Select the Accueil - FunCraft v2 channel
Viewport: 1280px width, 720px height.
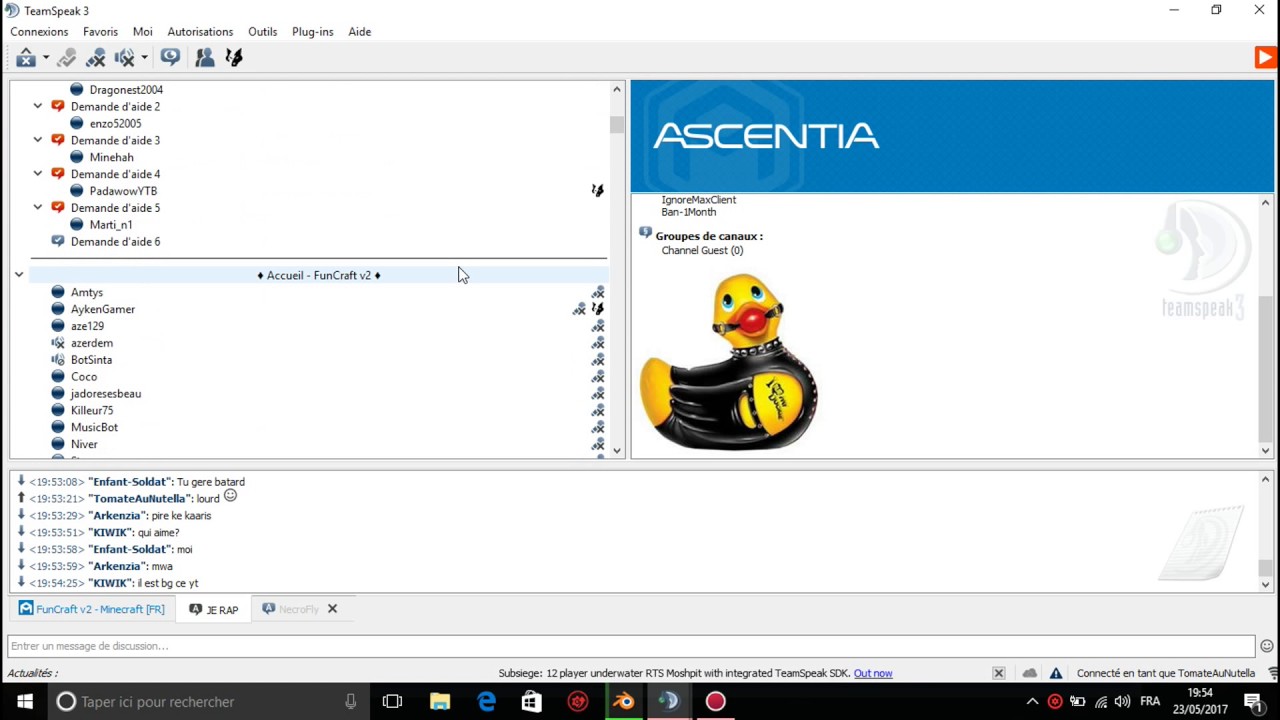pyautogui.click(x=318, y=275)
